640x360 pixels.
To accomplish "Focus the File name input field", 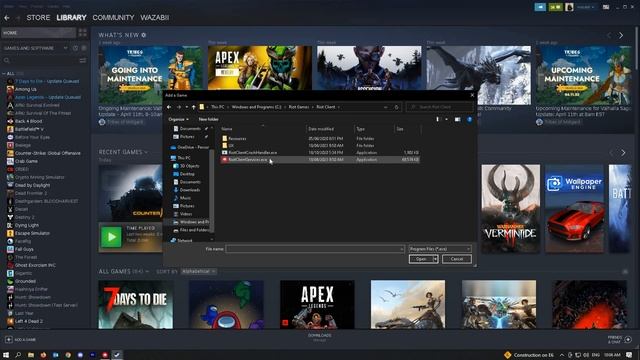I will click(x=315, y=249).
